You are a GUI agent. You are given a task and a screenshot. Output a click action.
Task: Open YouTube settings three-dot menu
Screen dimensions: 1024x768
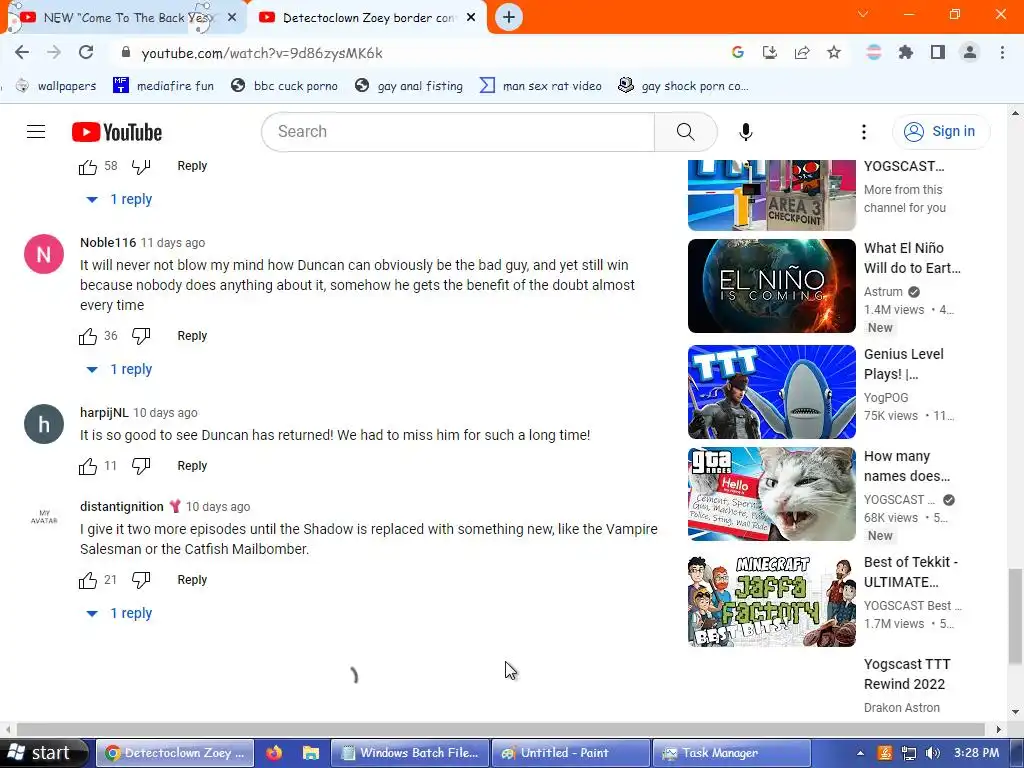tap(863, 132)
